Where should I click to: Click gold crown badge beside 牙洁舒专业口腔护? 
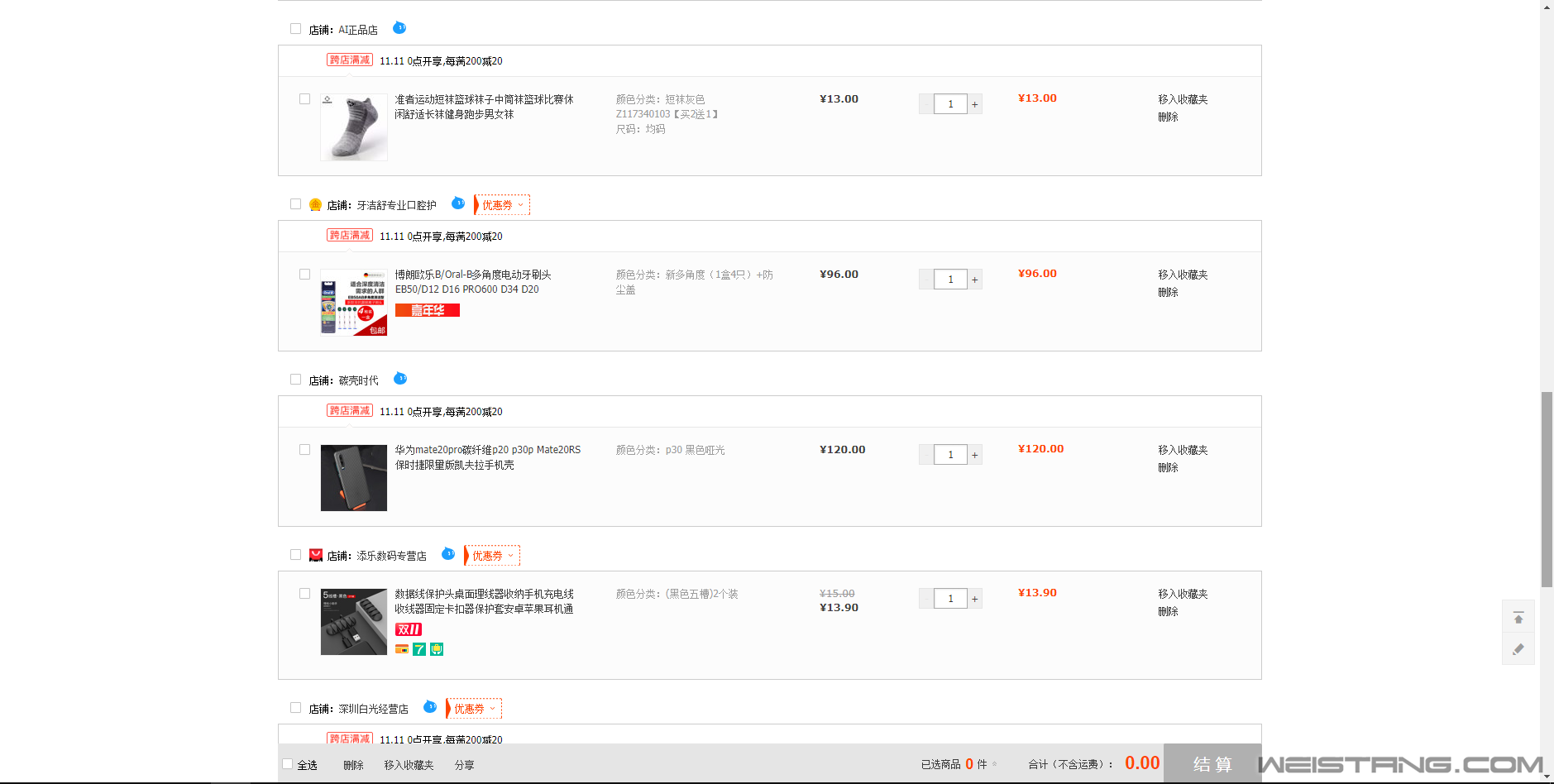click(x=315, y=204)
